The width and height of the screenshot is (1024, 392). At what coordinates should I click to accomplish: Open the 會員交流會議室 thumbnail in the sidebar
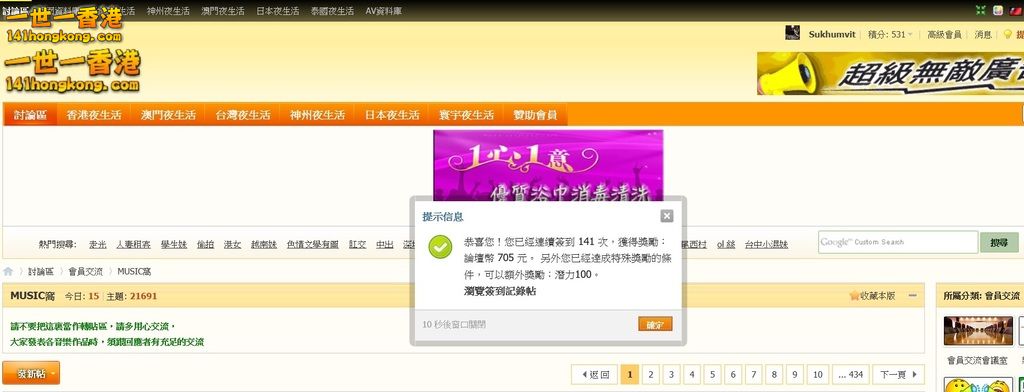point(978,330)
